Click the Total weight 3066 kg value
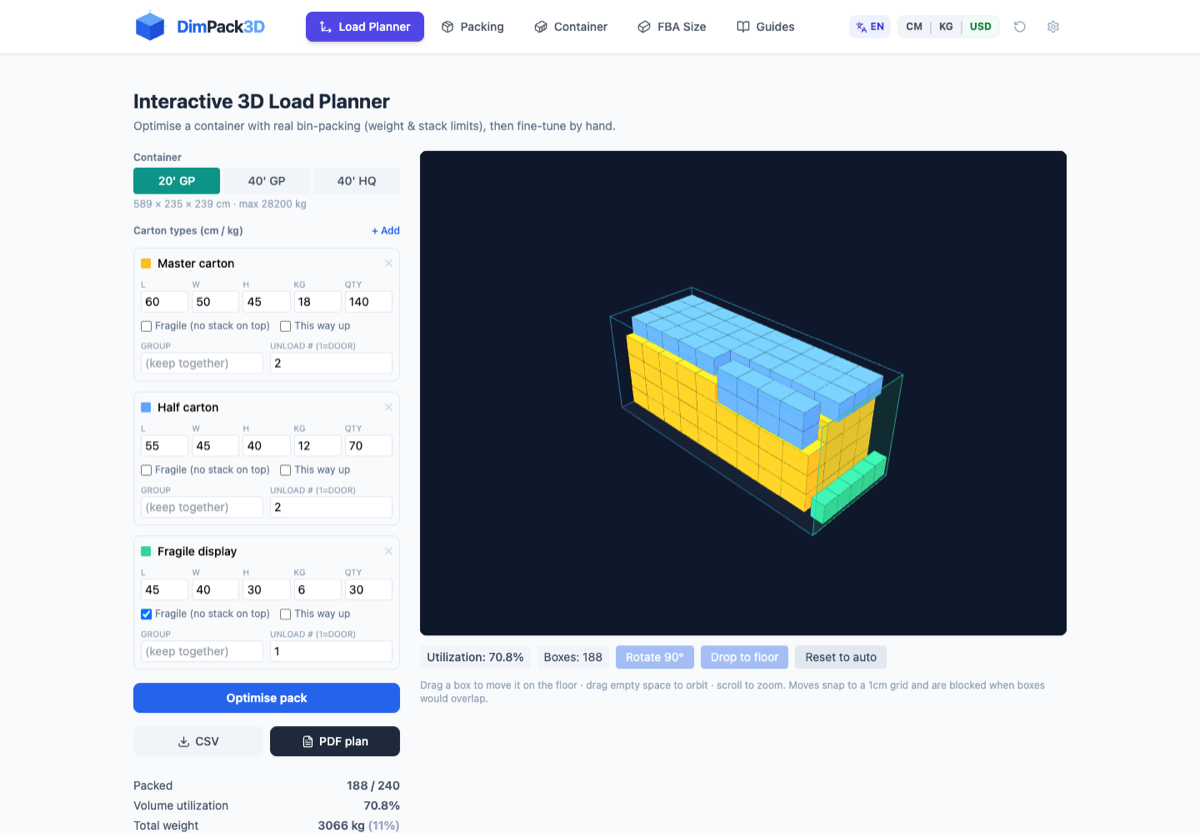This screenshot has width=1200, height=833. pos(358,826)
